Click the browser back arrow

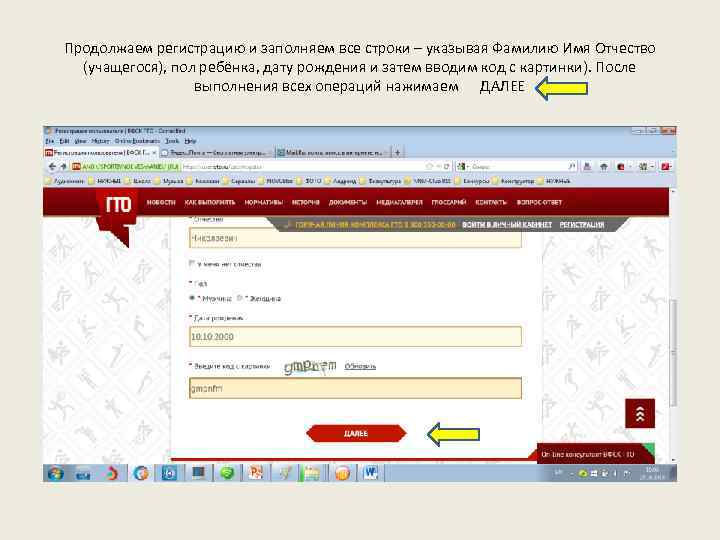coord(52,167)
